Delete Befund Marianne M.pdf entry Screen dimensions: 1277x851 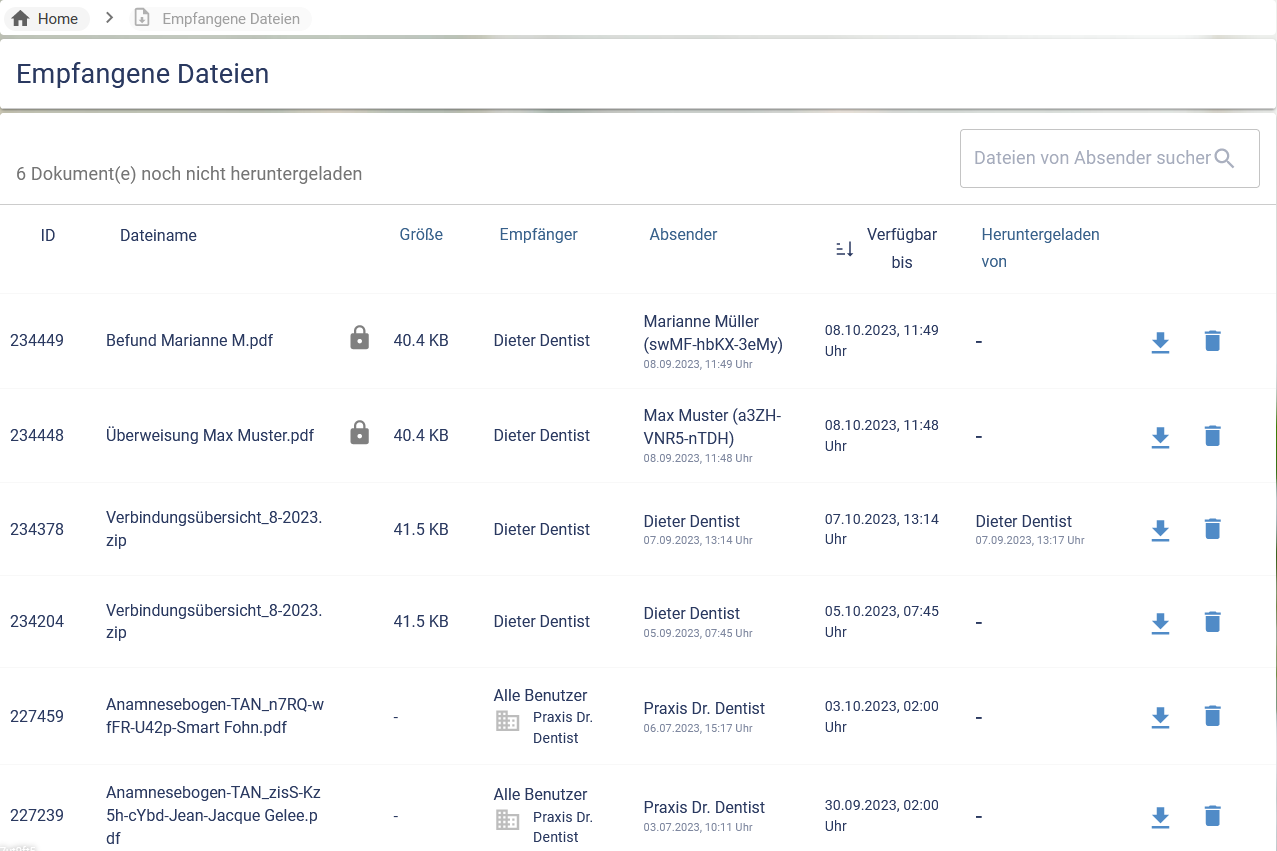point(1212,341)
